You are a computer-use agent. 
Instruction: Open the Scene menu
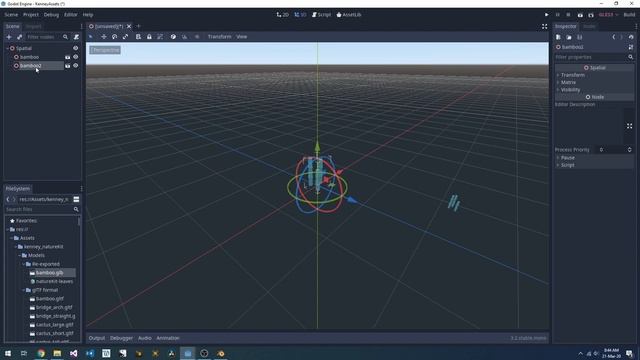(x=11, y=15)
